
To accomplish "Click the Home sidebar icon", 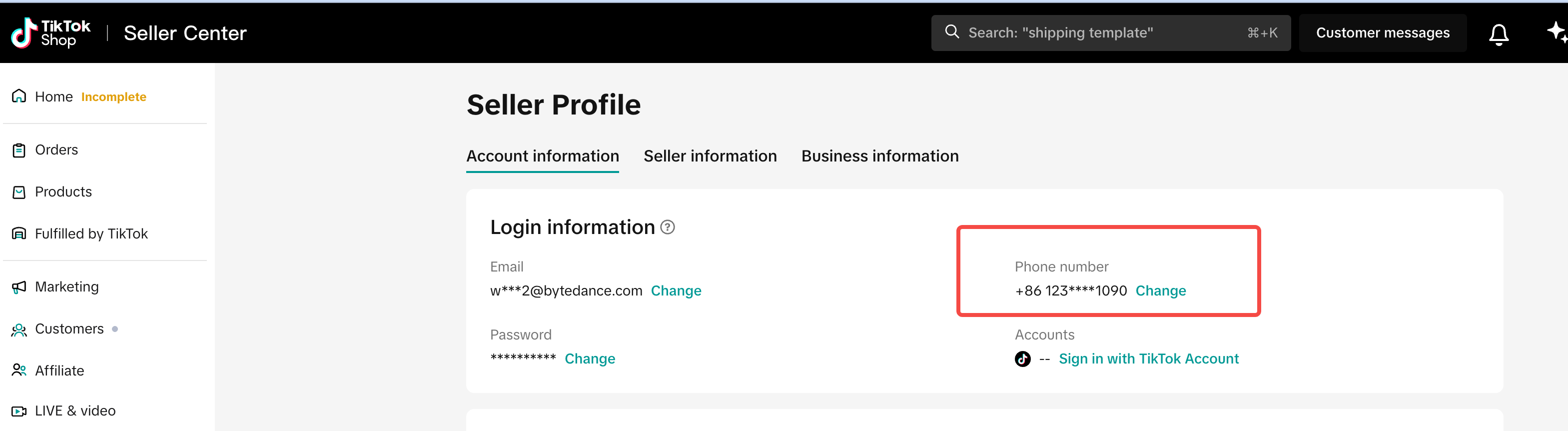I will [x=19, y=96].
